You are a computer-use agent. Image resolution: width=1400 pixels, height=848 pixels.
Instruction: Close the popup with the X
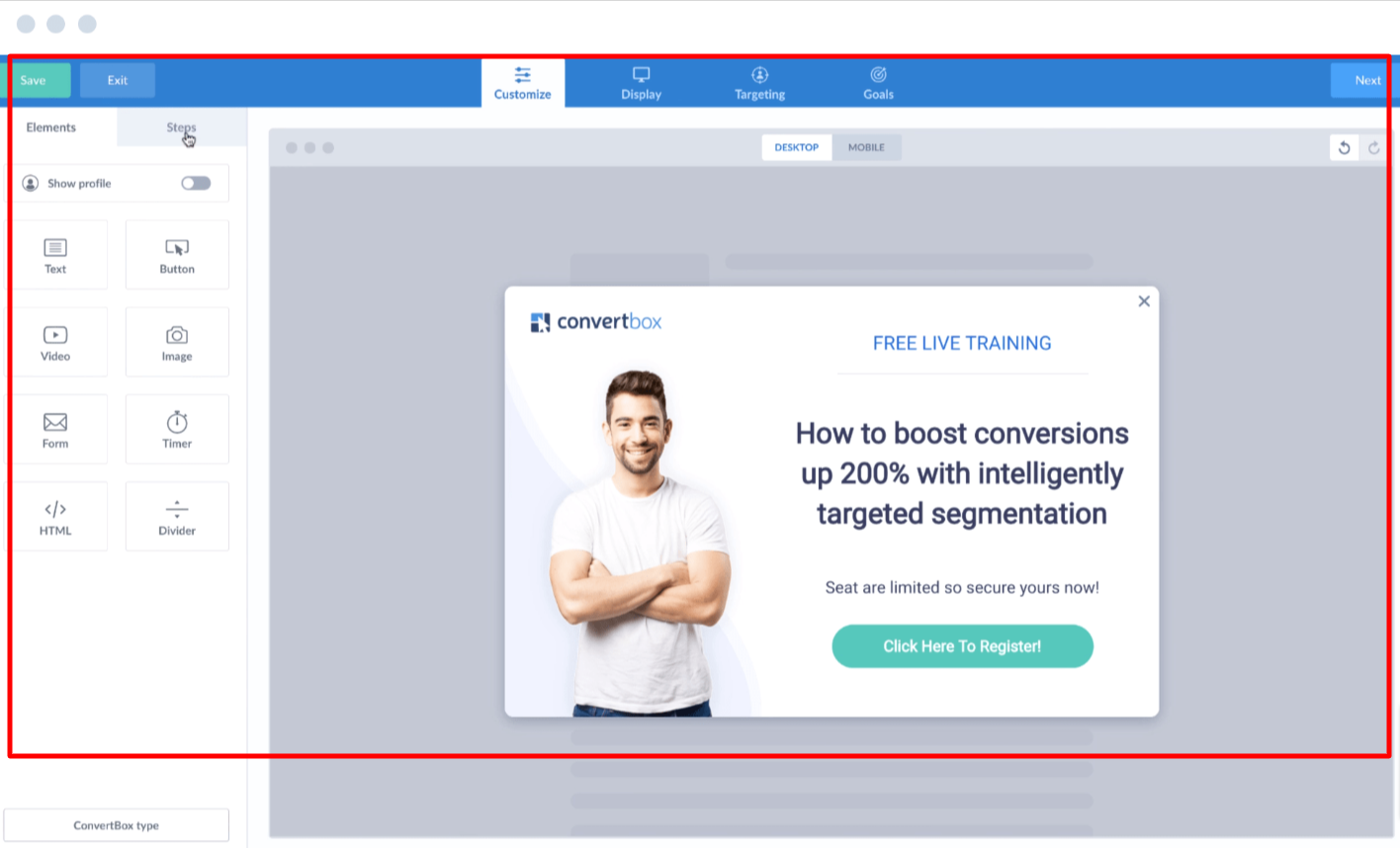(x=1144, y=301)
